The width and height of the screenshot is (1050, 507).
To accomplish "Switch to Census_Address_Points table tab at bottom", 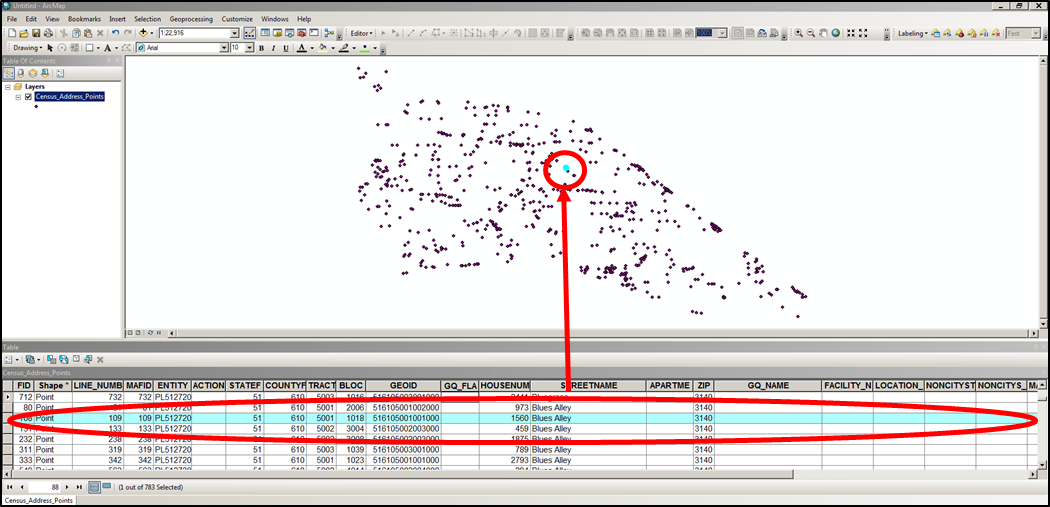I will click(39, 499).
